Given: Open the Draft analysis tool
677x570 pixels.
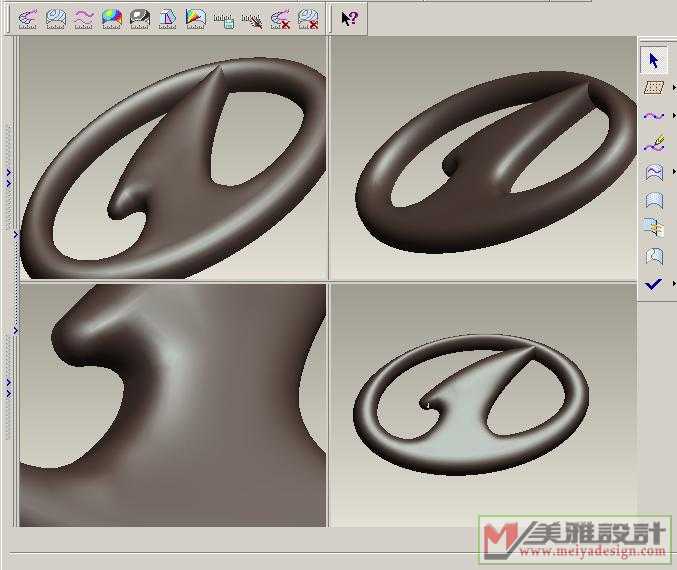Looking at the screenshot, I should pyautogui.click(x=168, y=19).
